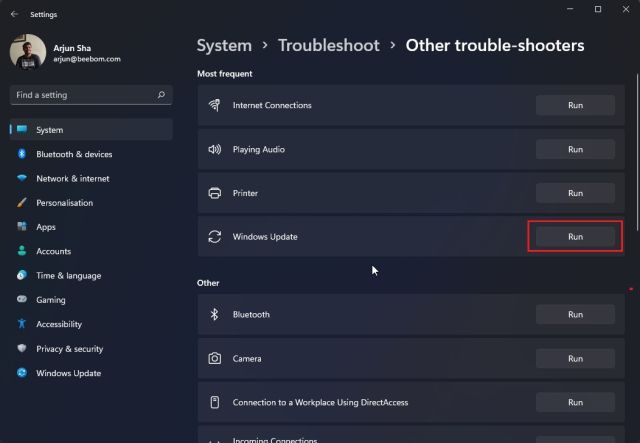
Task: Click the Time & language globe icon
Action: pos(22,275)
